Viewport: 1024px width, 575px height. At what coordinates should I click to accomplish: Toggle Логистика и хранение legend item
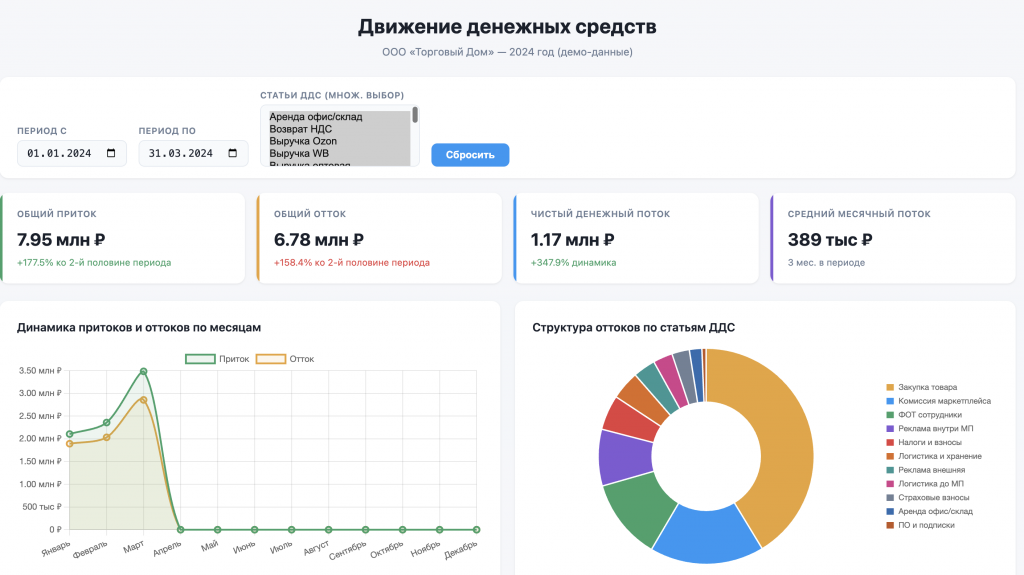click(934, 456)
